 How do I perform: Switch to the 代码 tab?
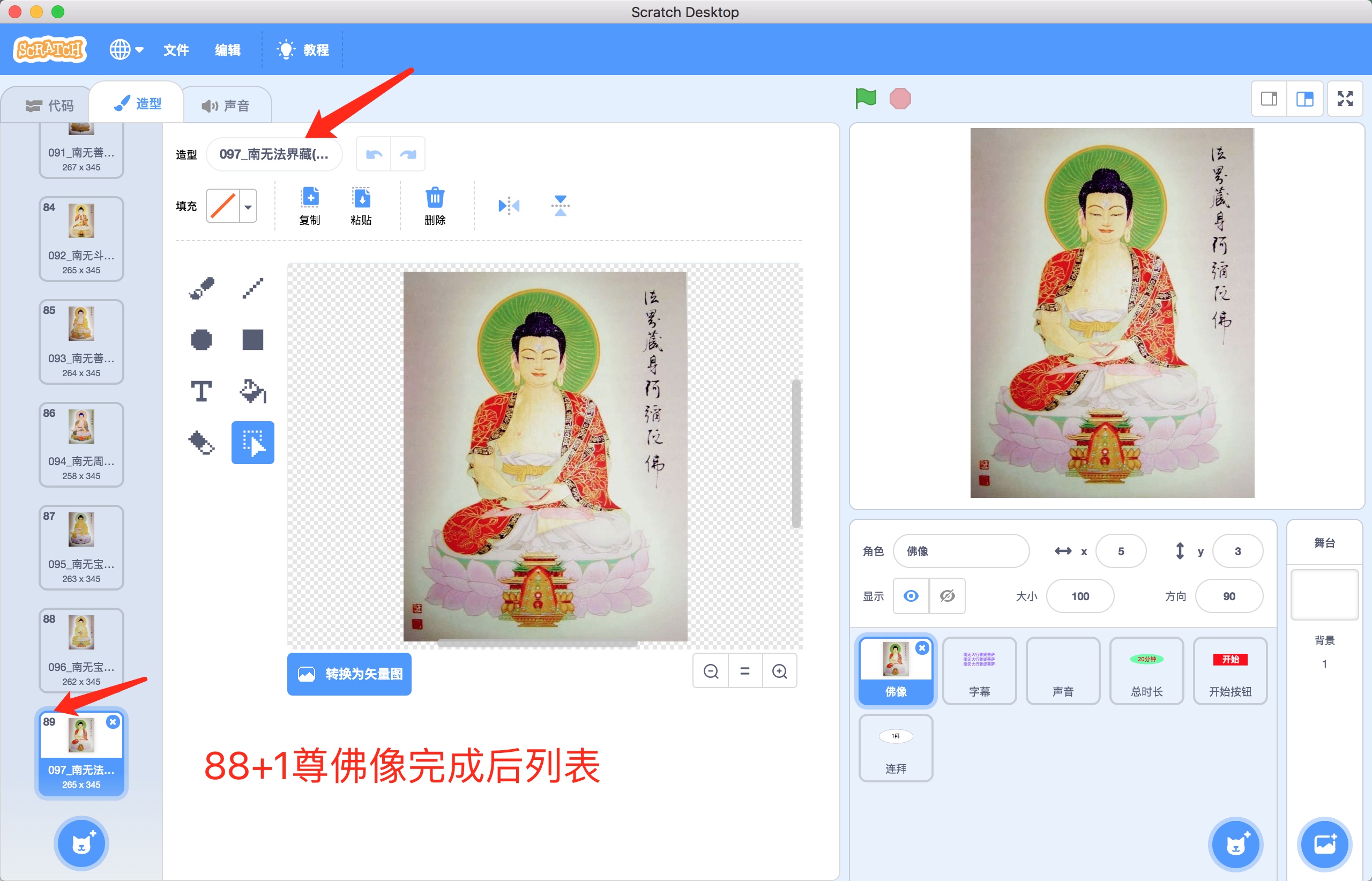(49, 105)
